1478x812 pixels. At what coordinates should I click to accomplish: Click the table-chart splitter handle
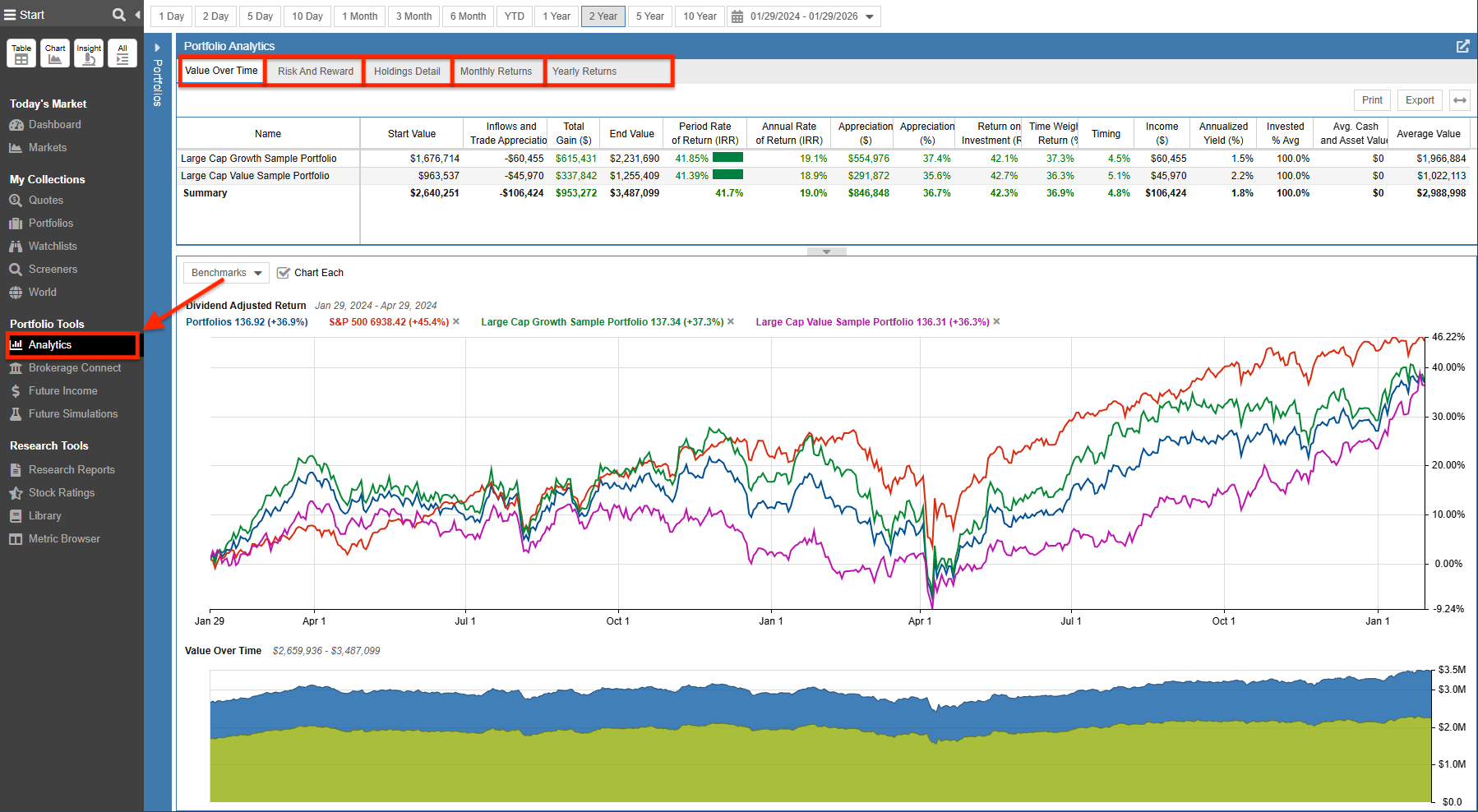click(826, 251)
